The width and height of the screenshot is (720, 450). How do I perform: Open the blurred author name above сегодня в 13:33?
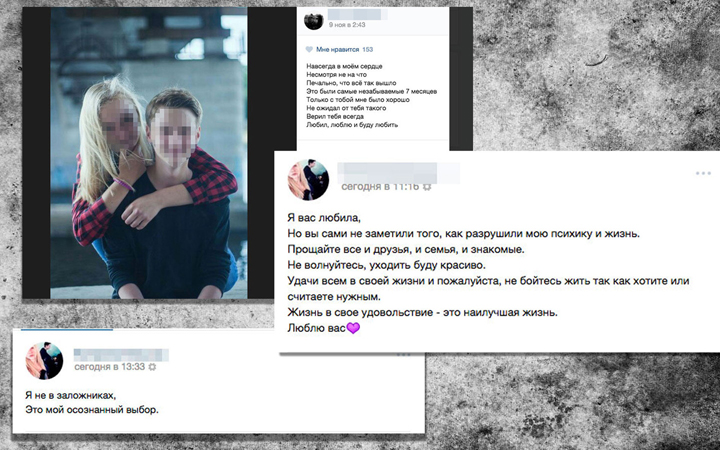click(x=121, y=354)
